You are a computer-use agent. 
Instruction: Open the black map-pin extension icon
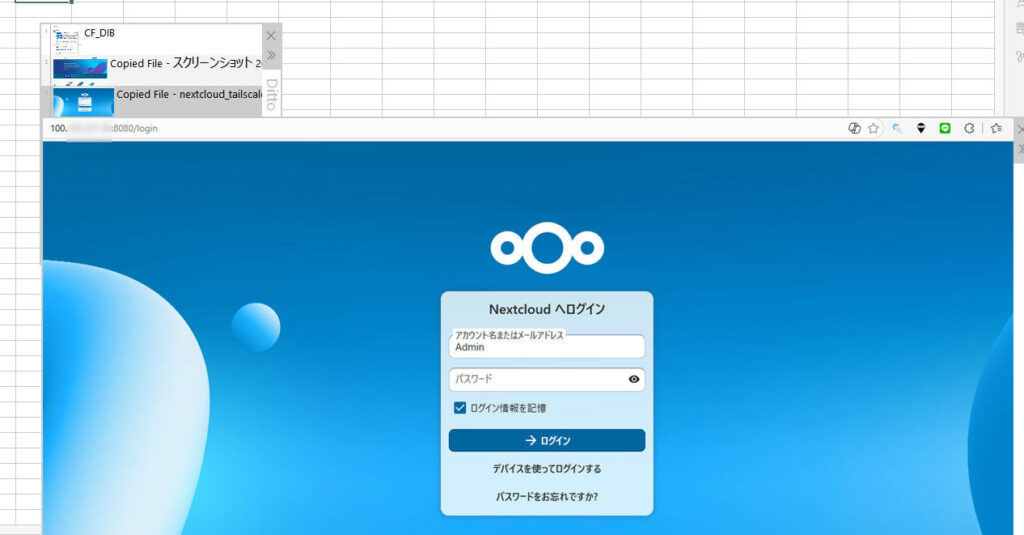click(921, 128)
